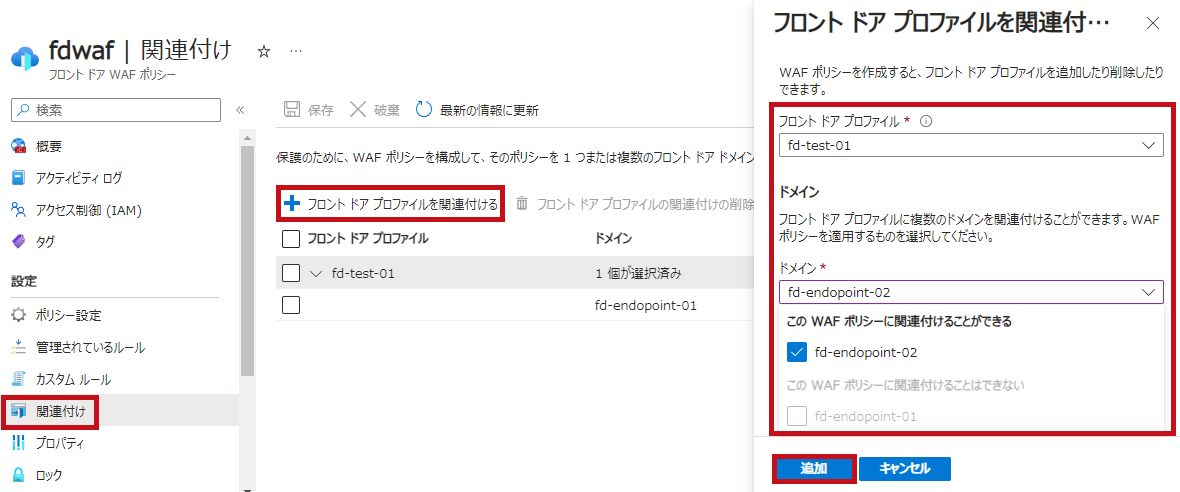Click the カスタム ルール icon
This screenshot has height=492, width=1180.
pos(19,379)
